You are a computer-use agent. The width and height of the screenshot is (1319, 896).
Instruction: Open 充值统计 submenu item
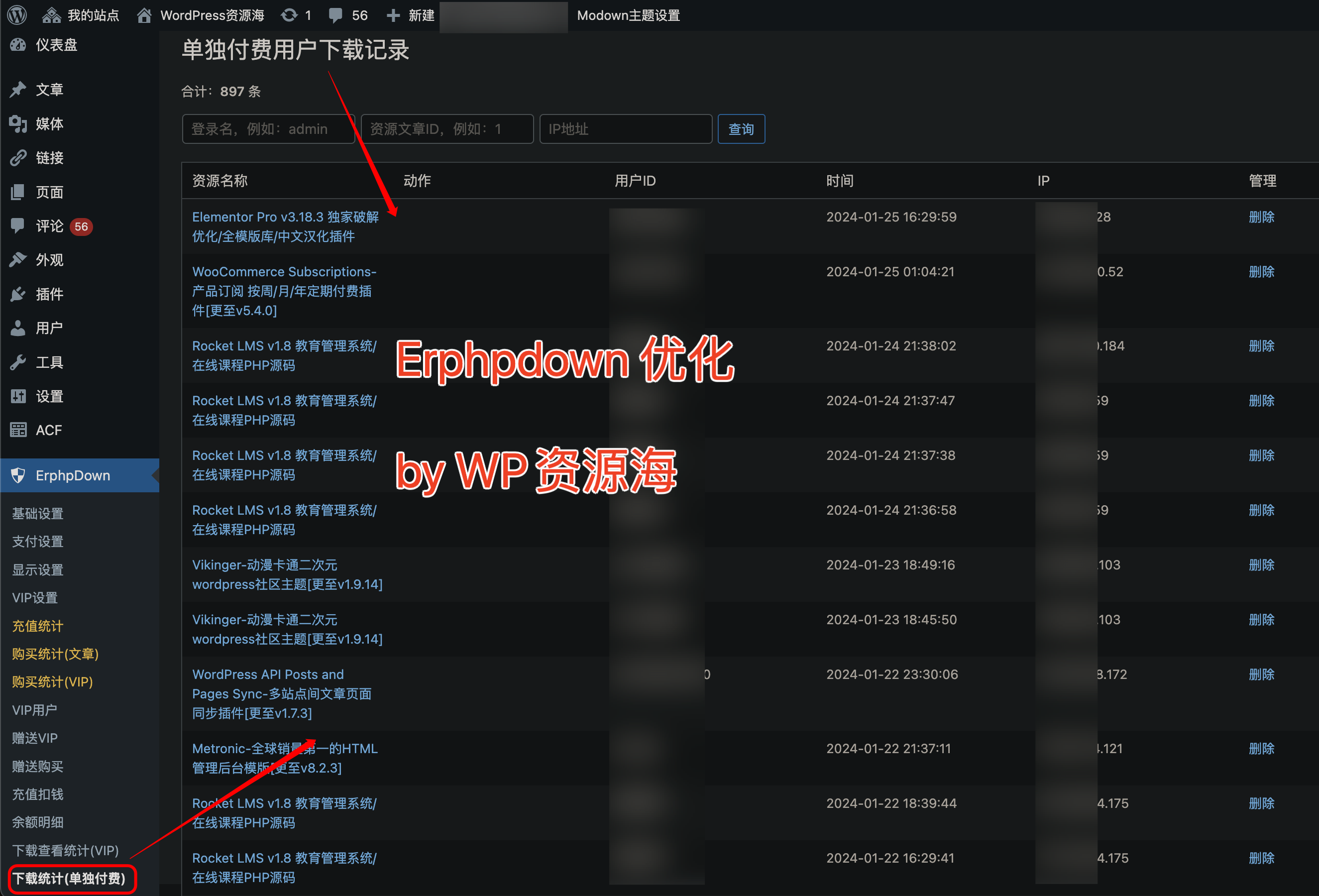(37, 626)
